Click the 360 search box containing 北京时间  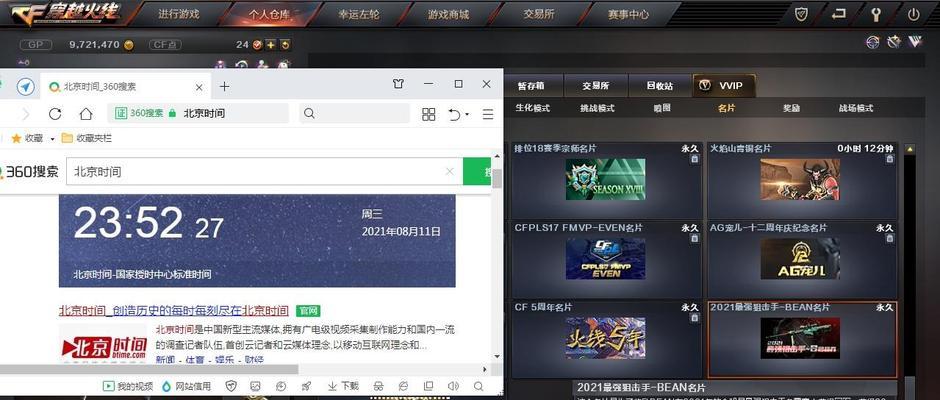264,172
